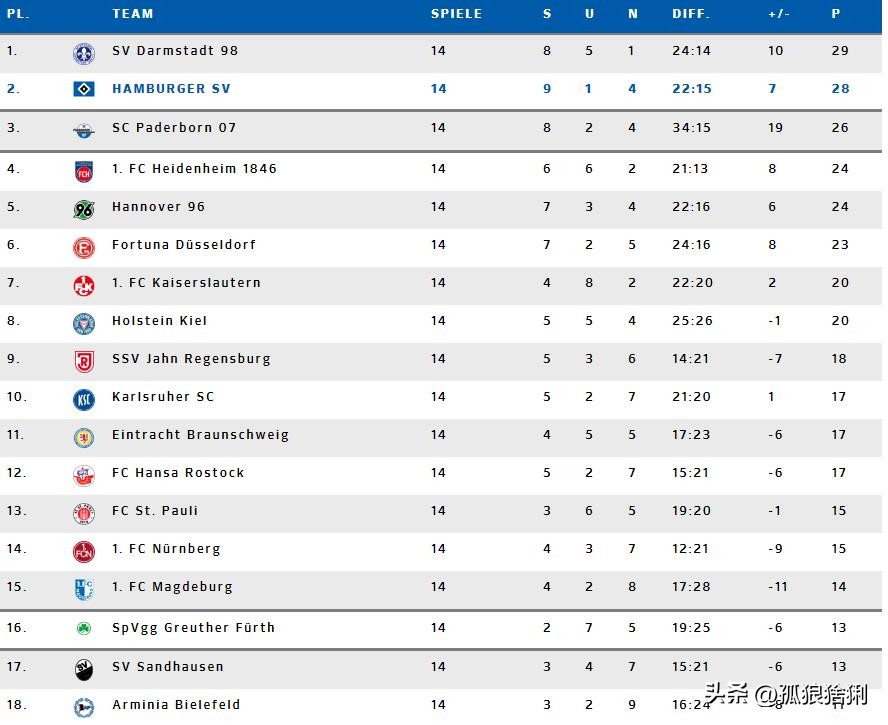The image size is (888, 725).
Task: Click the SC Paderborn 07 club logo
Action: pyautogui.click(x=84, y=130)
